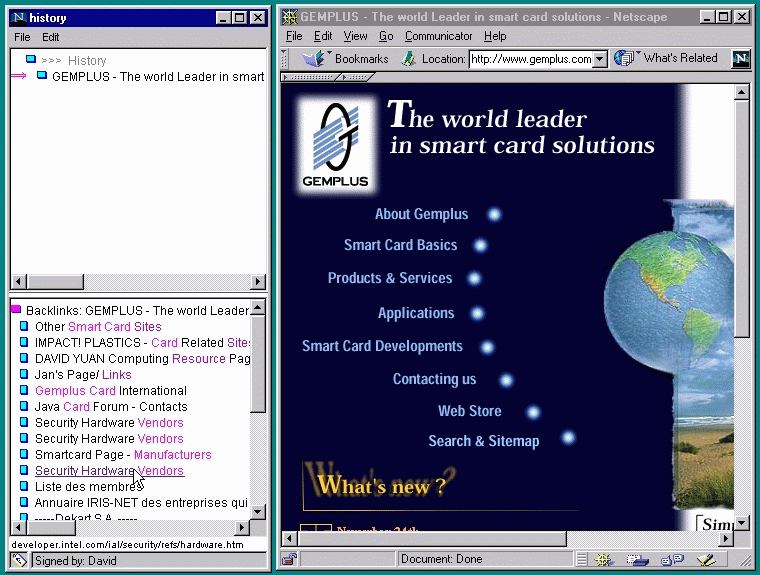Image resolution: width=760 pixels, height=575 pixels.
Task: Open the Applications link
Action: [416, 313]
